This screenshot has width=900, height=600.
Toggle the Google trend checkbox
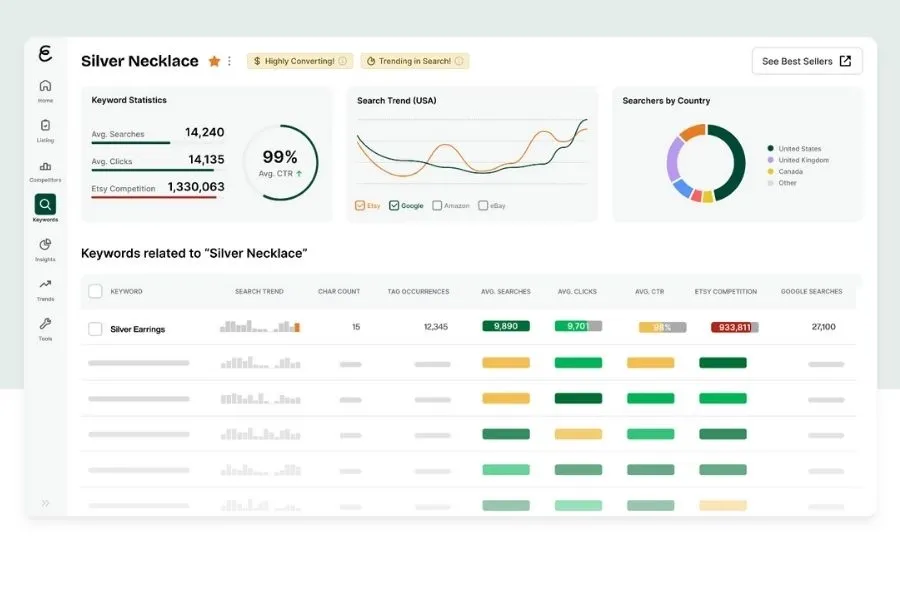[x=394, y=206]
